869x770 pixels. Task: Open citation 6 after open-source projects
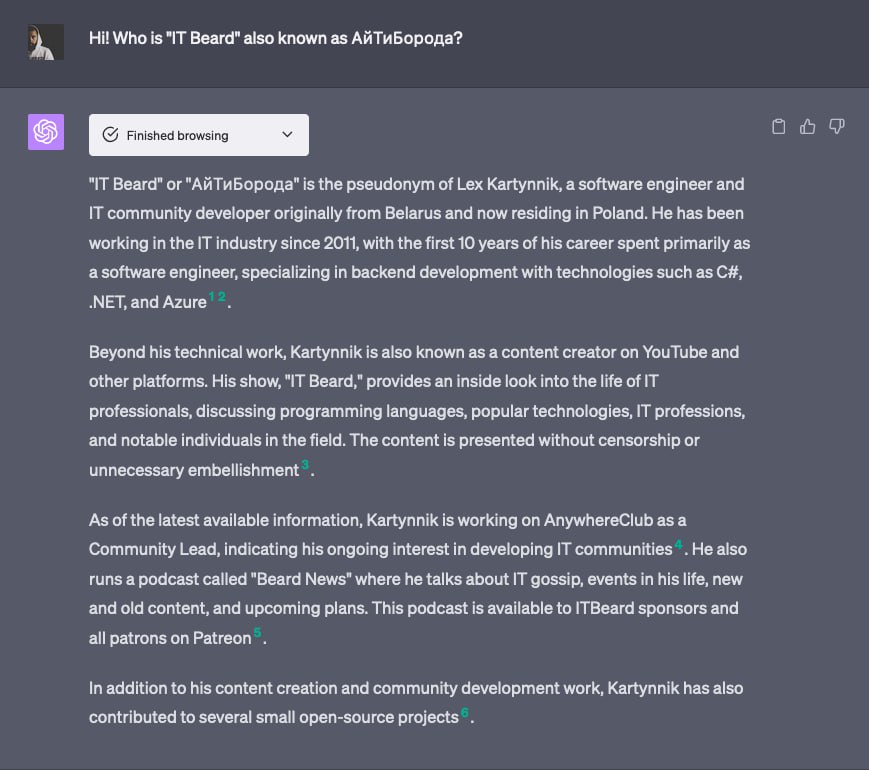pos(464,713)
